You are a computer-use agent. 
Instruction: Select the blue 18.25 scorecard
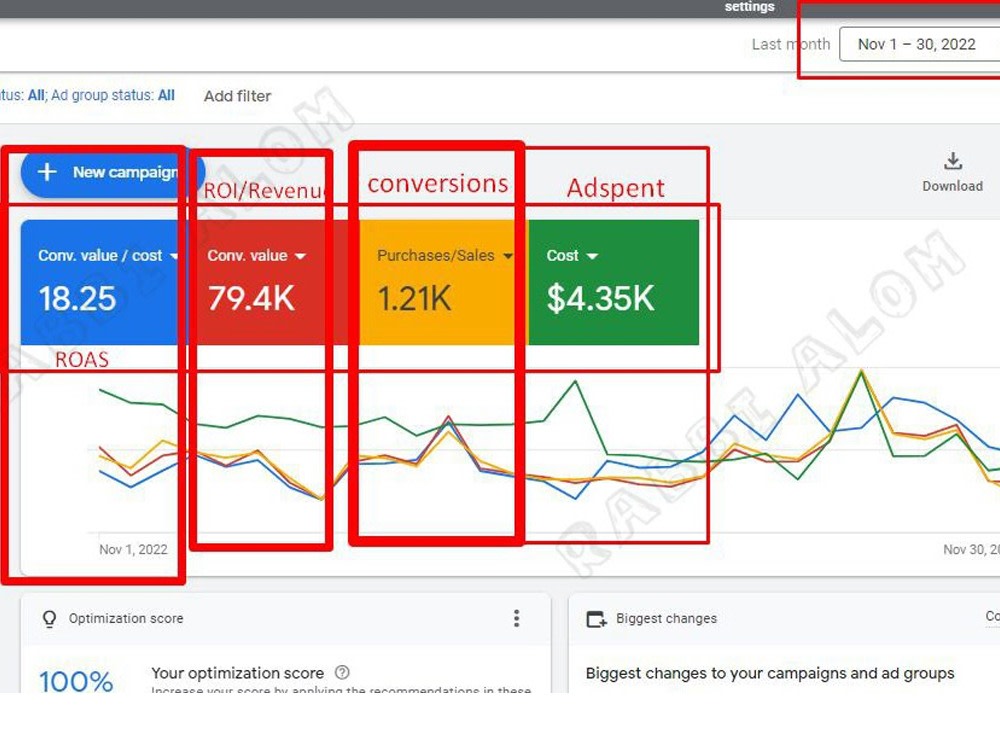point(105,283)
